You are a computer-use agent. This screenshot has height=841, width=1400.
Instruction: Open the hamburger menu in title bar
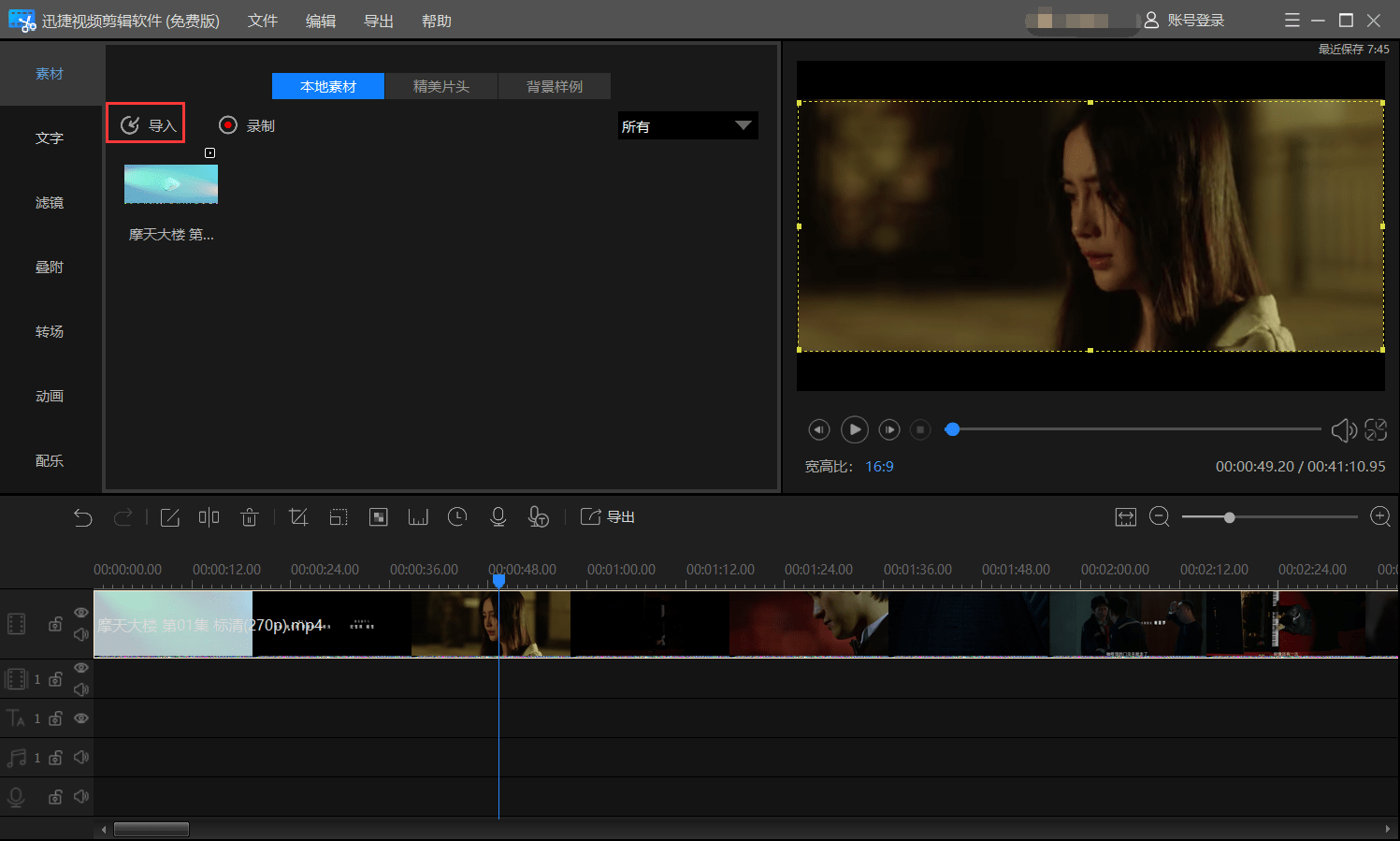[x=1292, y=21]
